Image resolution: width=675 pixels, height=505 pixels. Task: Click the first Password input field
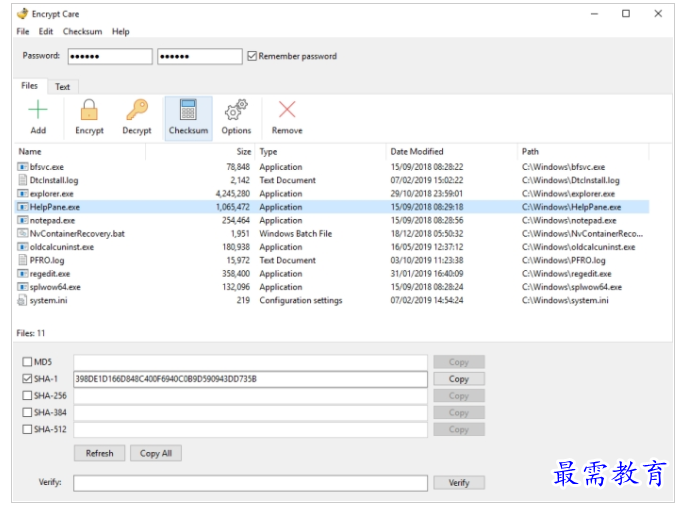pyautogui.click(x=110, y=56)
